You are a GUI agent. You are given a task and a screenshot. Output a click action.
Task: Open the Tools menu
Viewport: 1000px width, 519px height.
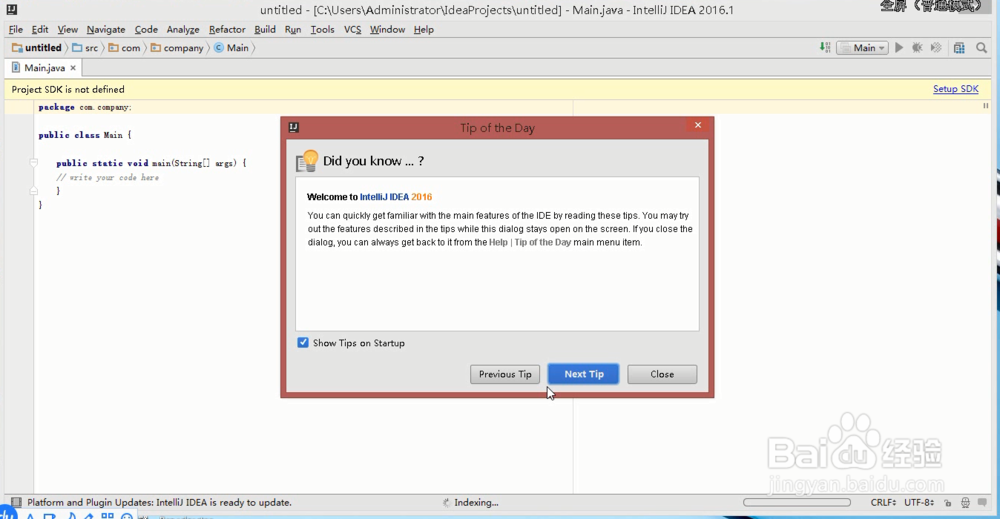(322, 29)
